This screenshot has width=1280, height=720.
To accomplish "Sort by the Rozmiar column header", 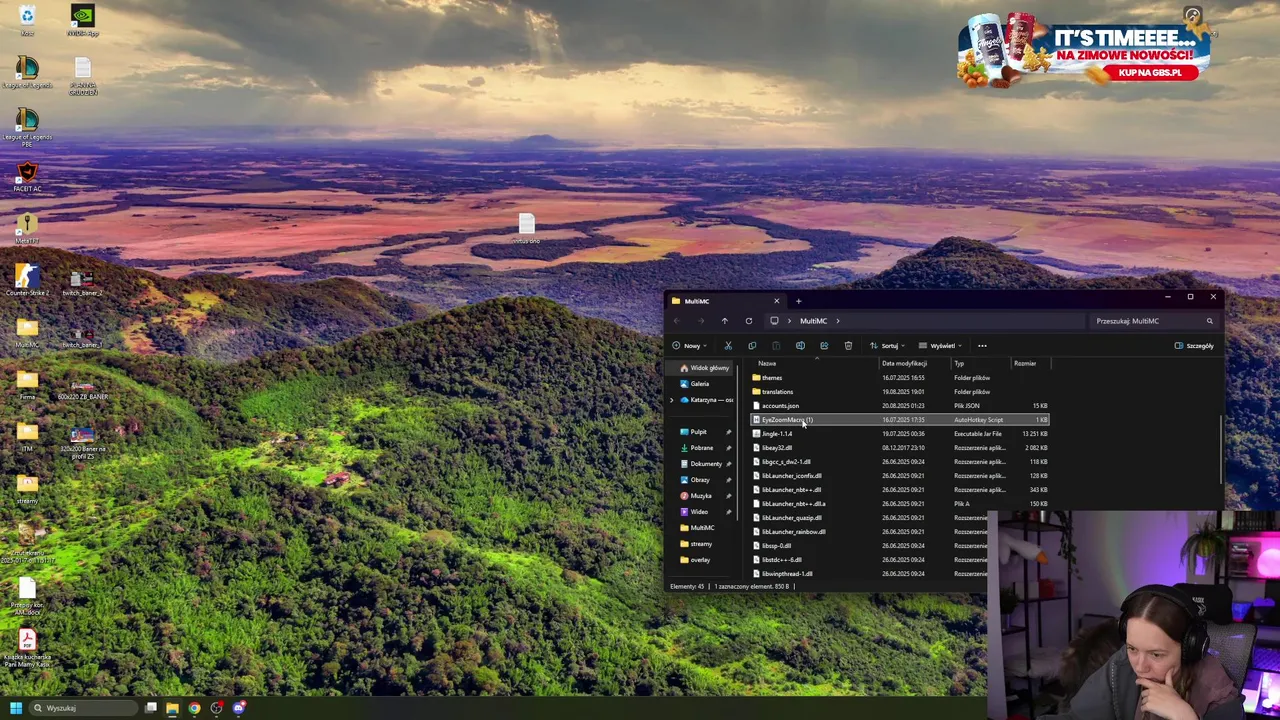I will [1025, 363].
